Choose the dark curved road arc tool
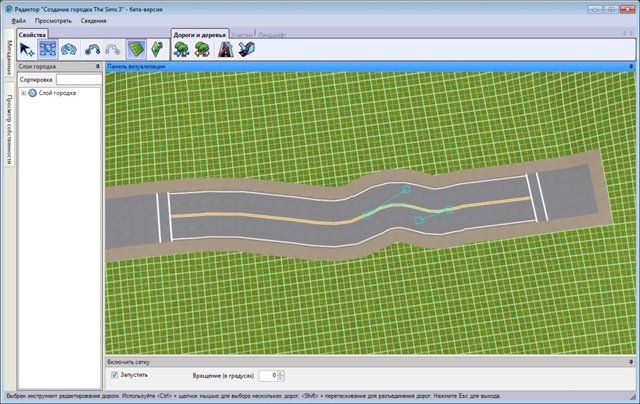 click(x=93, y=48)
